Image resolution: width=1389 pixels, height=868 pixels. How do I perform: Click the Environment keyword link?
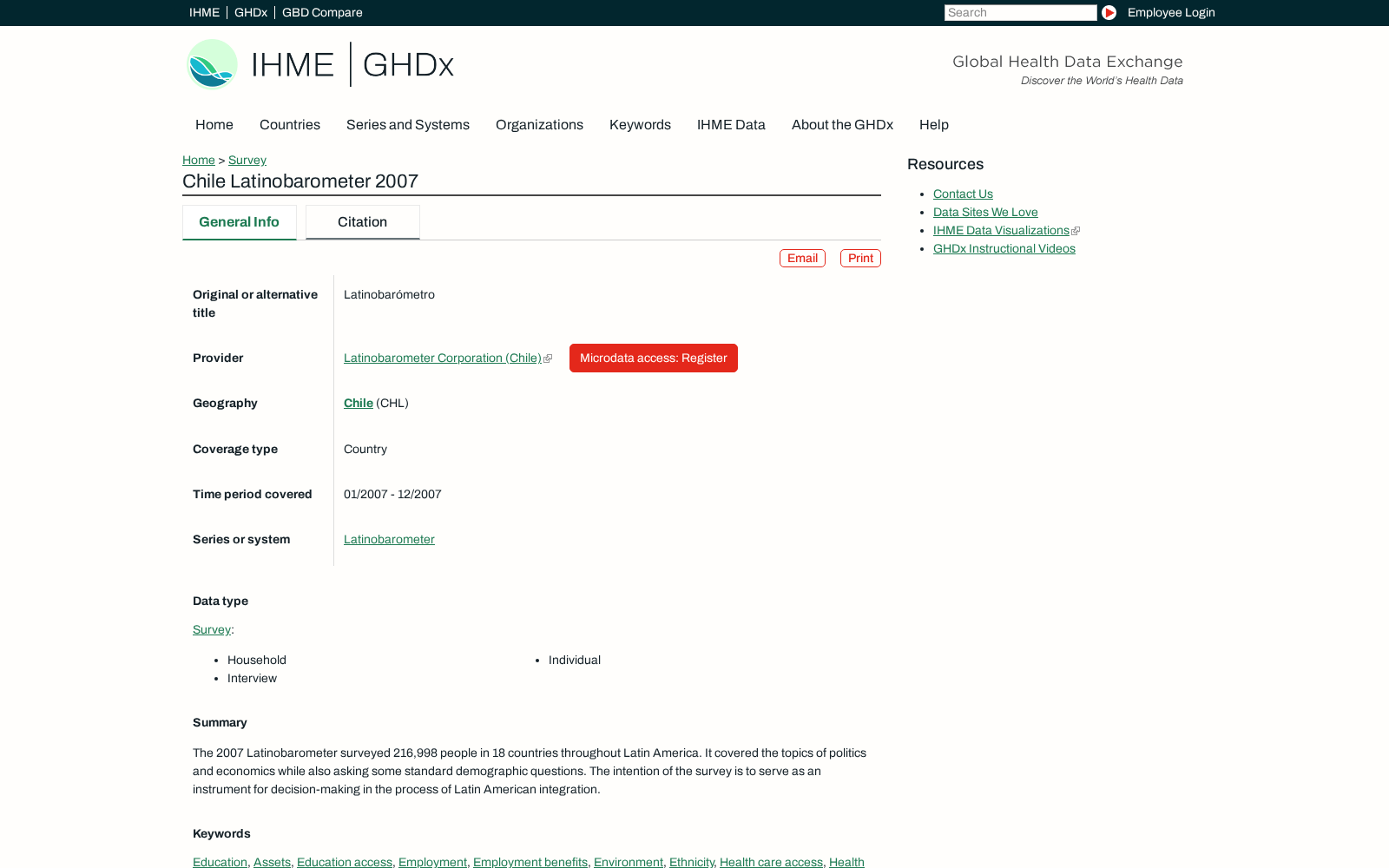629,862
